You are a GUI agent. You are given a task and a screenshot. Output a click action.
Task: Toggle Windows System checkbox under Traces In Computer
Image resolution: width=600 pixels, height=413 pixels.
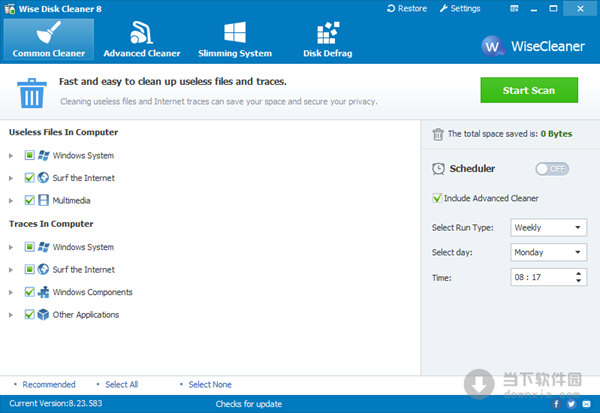[x=29, y=246]
